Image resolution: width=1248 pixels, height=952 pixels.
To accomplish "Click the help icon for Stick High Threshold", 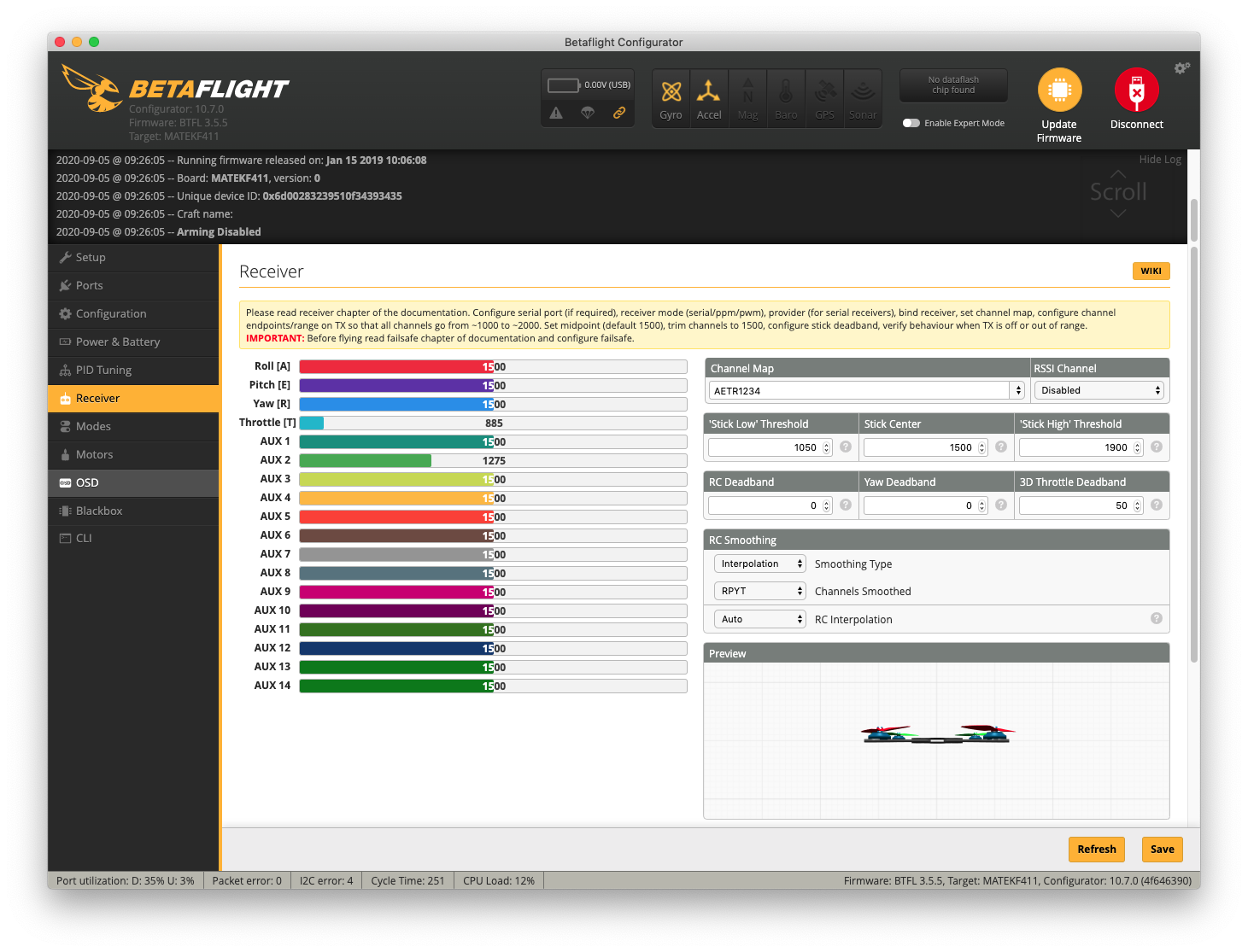I will [x=1157, y=447].
